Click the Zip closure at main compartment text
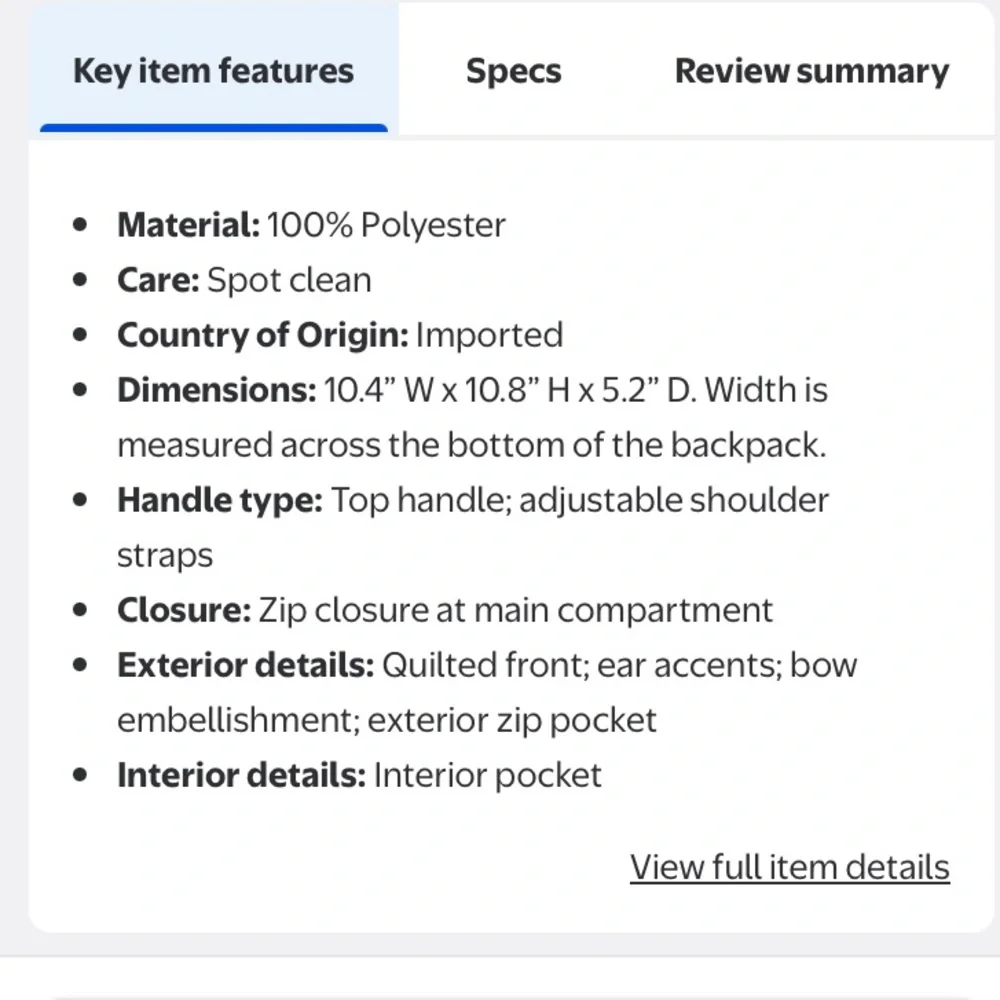Viewport: 1000px width, 1000px height. point(515,610)
